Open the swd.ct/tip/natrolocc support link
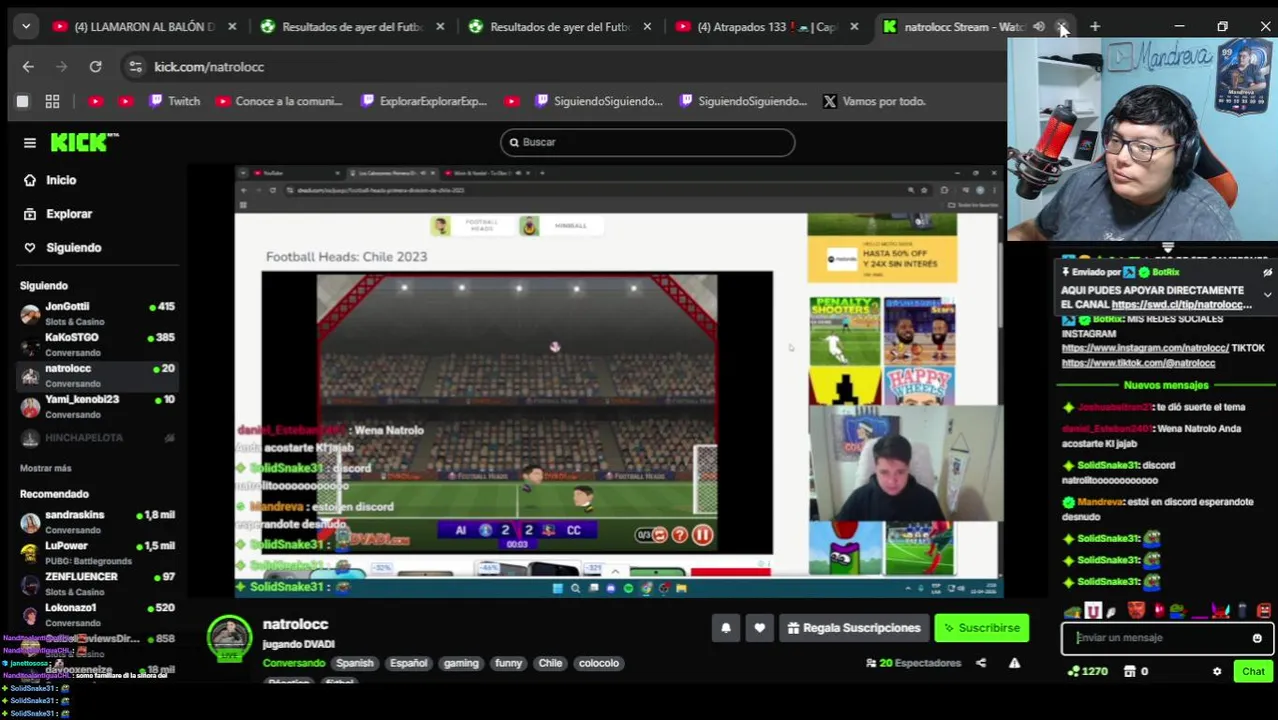 (x=1181, y=305)
